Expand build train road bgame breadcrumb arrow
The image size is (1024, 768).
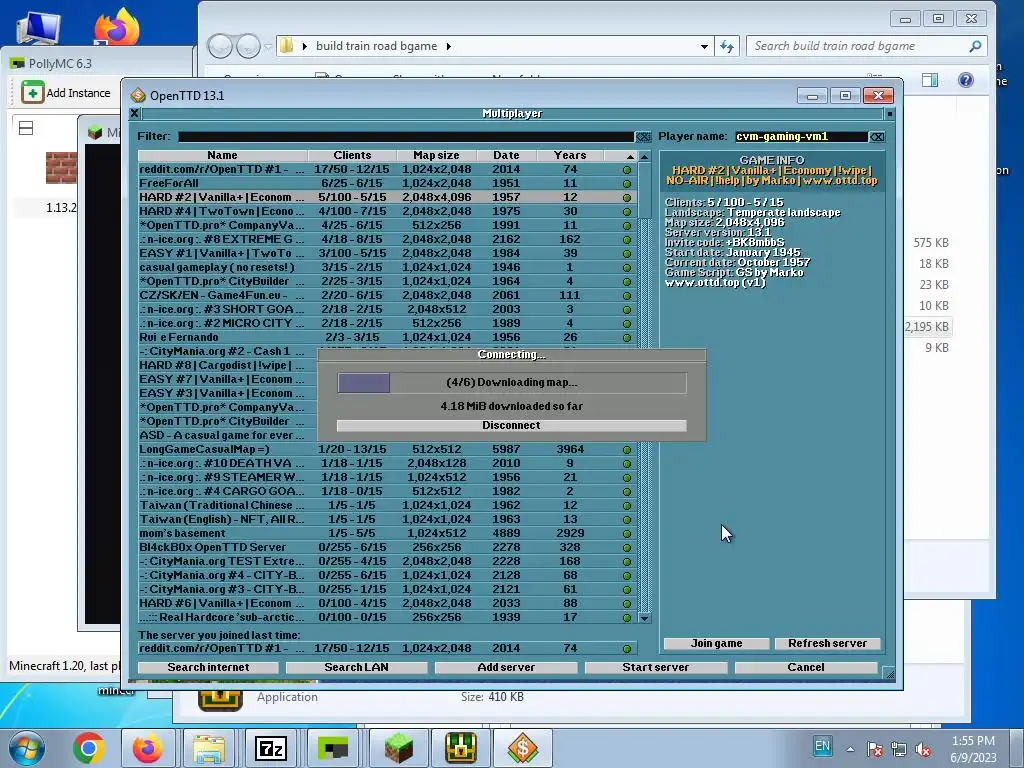(448, 46)
